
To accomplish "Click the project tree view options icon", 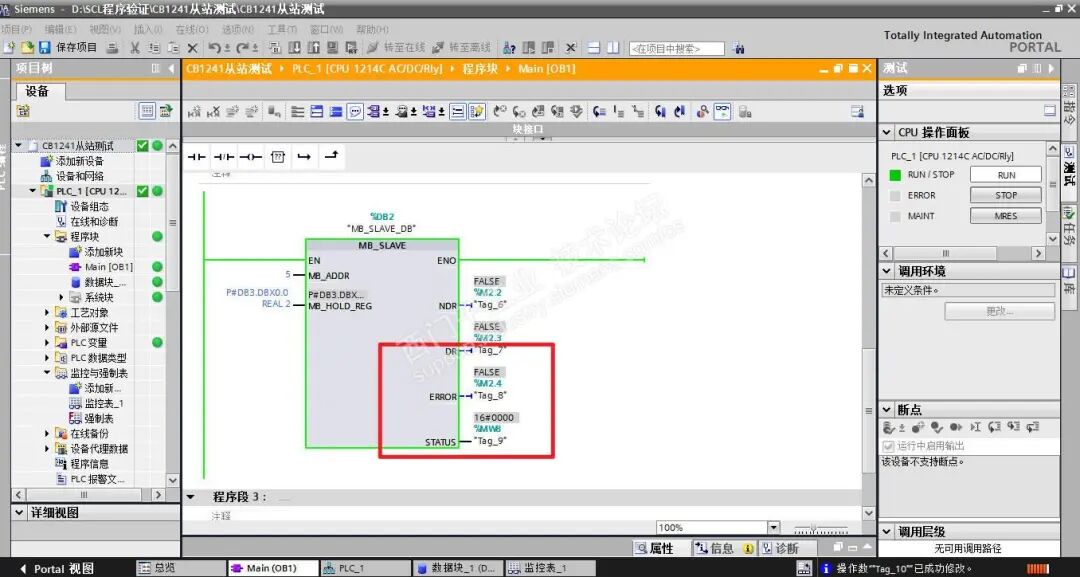I will pyautogui.click(x=147, y=111).
